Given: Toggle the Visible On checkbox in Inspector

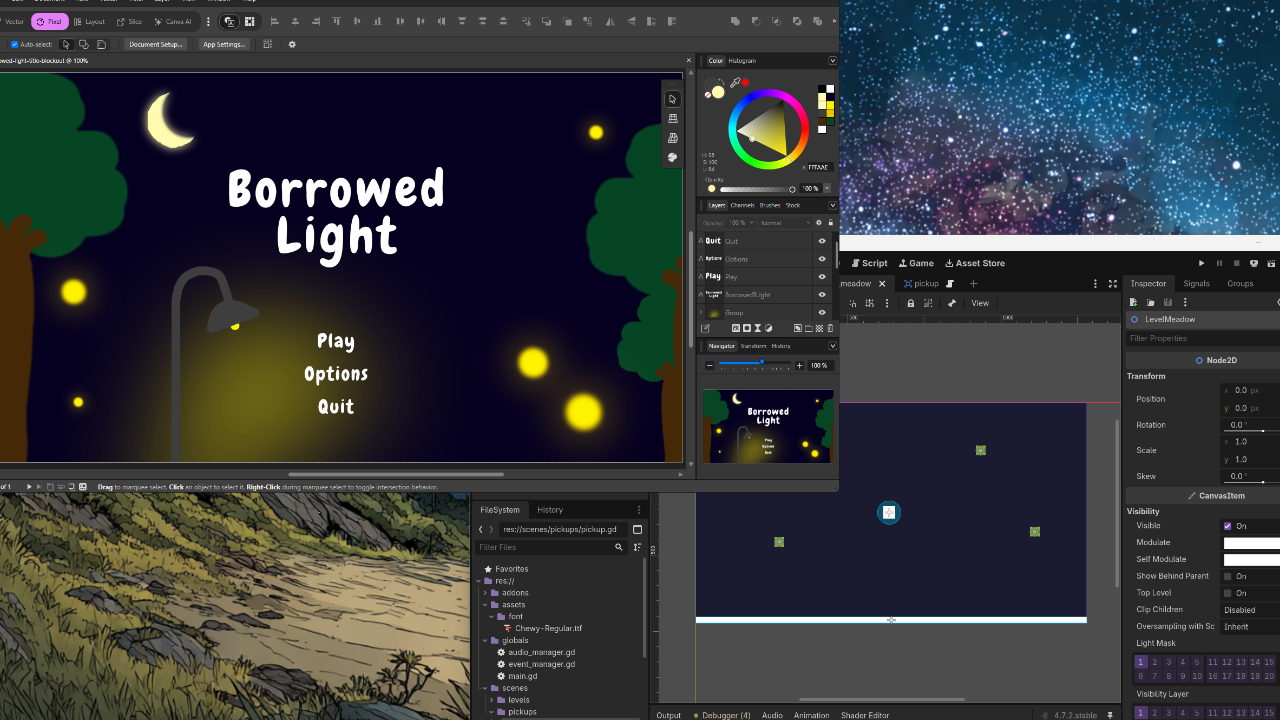Looking at the screenshot, I should pos(1228,526).
